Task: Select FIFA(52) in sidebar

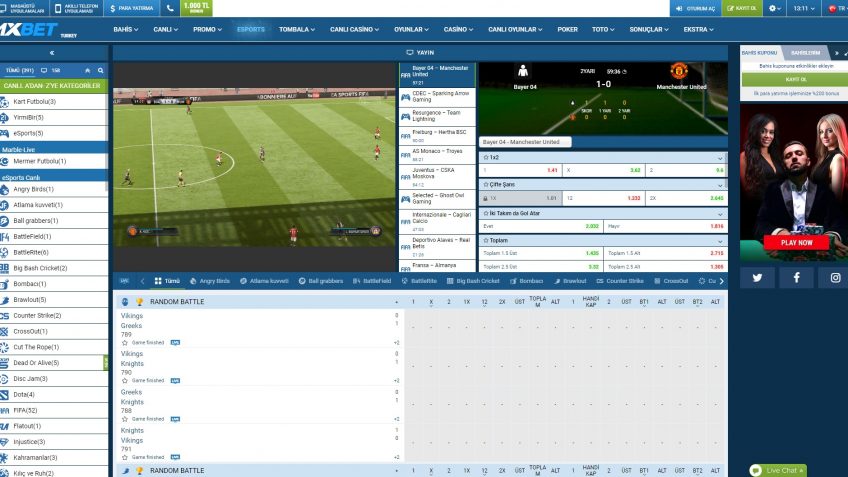Action: tap(53, 410)
